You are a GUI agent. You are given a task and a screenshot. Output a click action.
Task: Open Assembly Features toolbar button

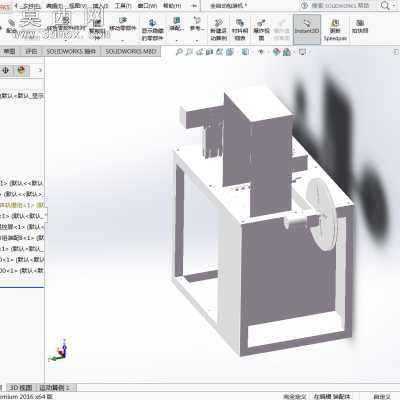[176, 24]
